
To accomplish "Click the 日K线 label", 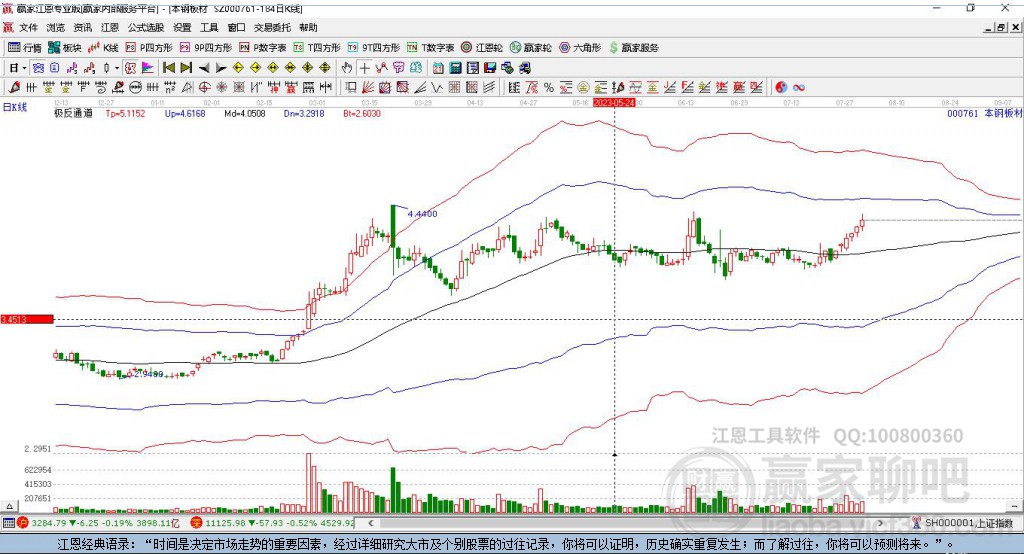I will (16, 108).
